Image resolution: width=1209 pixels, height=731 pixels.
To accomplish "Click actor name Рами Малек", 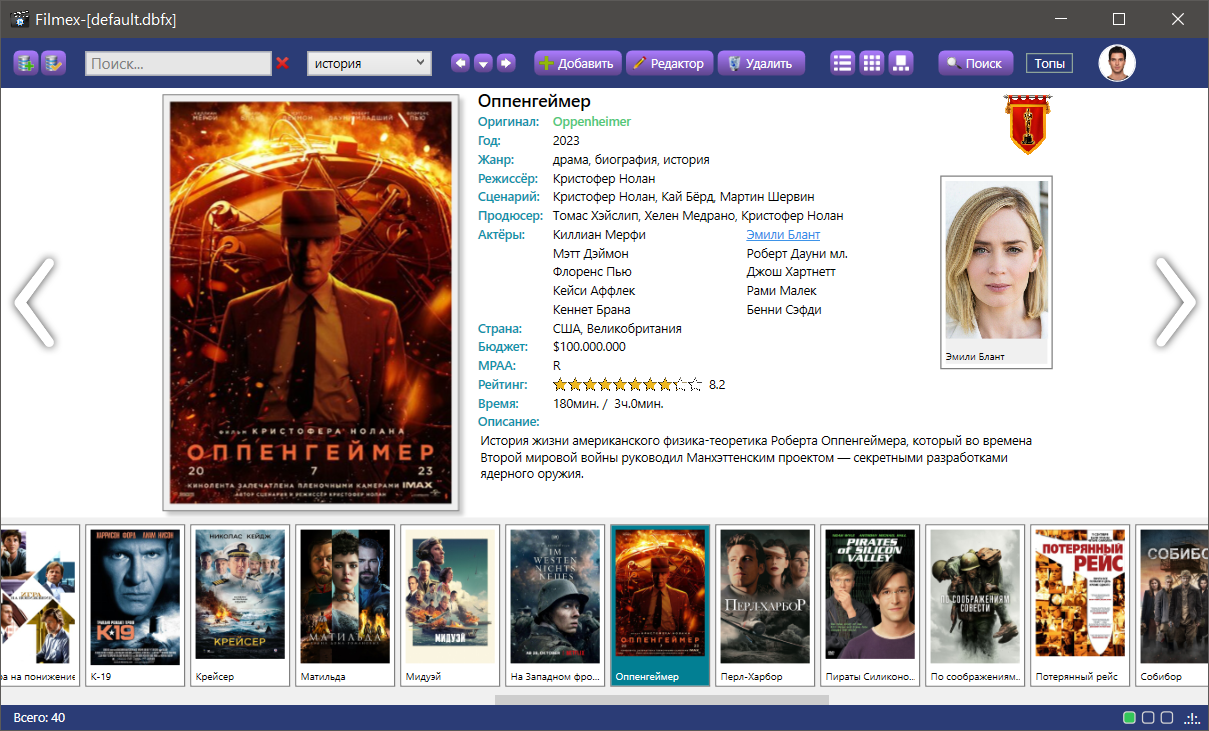I will 781,291.
